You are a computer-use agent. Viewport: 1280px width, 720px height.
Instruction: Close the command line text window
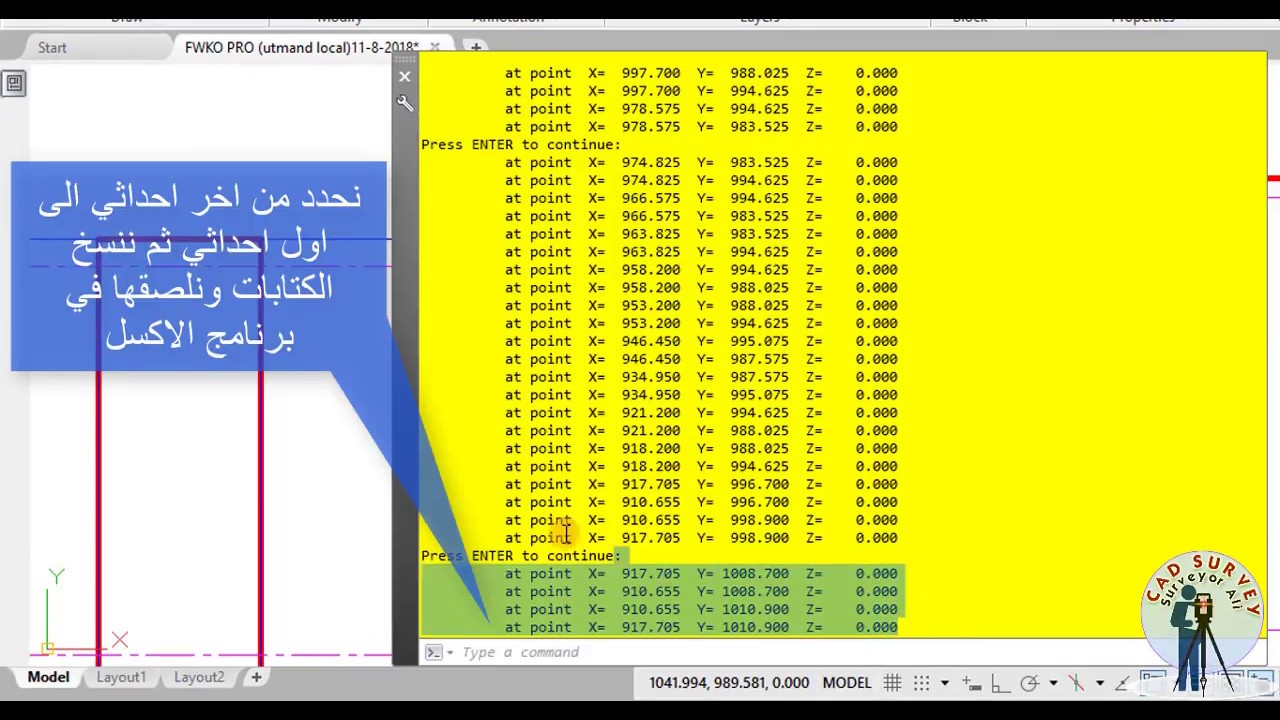(x=404, y=76)
